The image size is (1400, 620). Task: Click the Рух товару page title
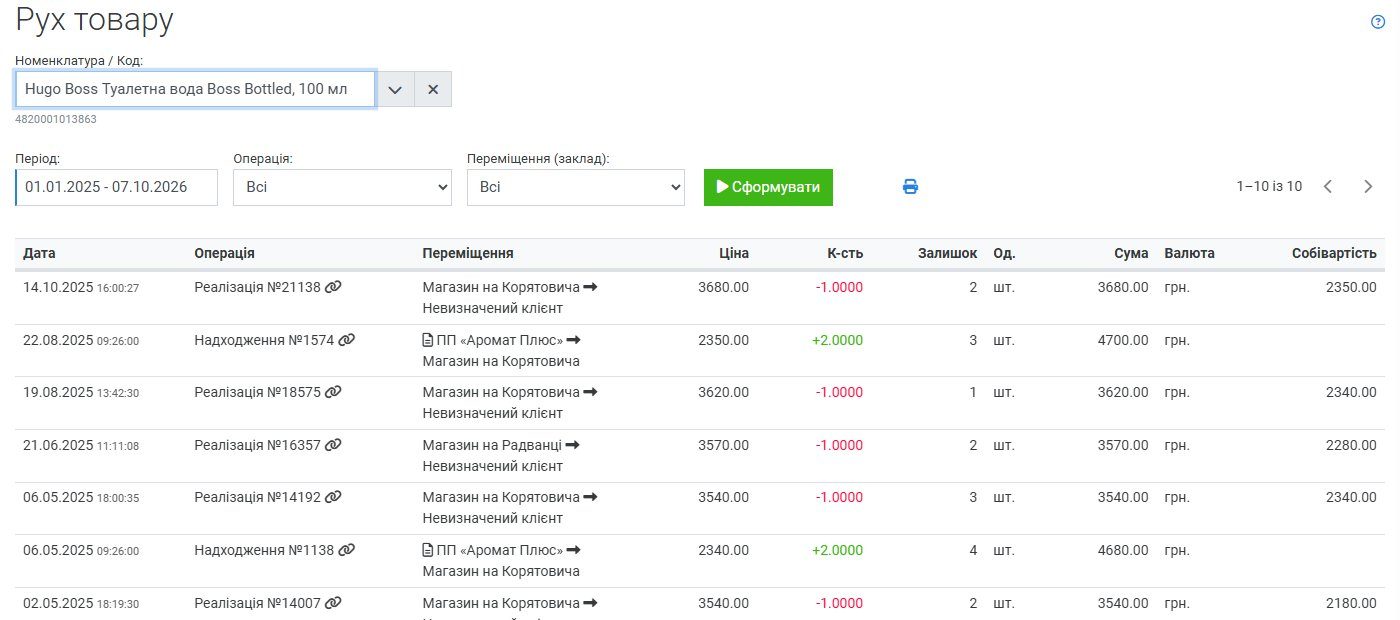(94, 20)
